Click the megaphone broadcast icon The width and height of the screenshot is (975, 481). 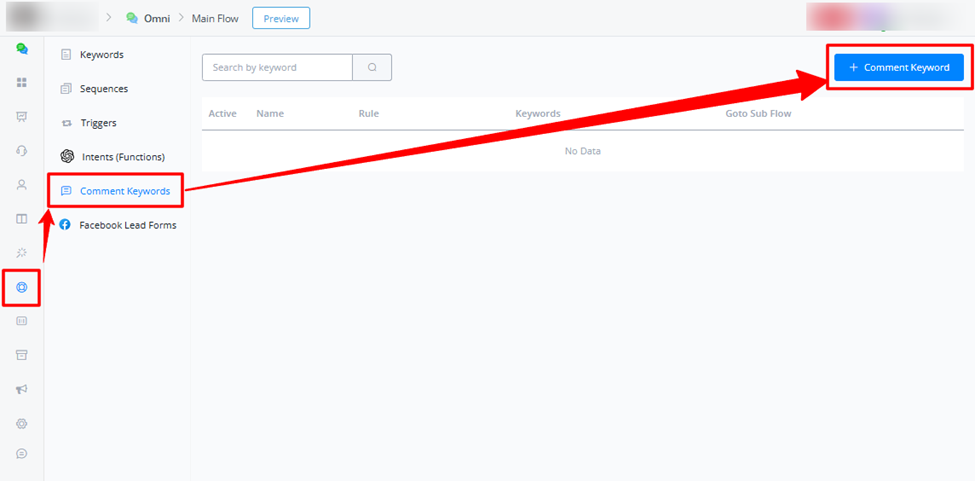22,389
